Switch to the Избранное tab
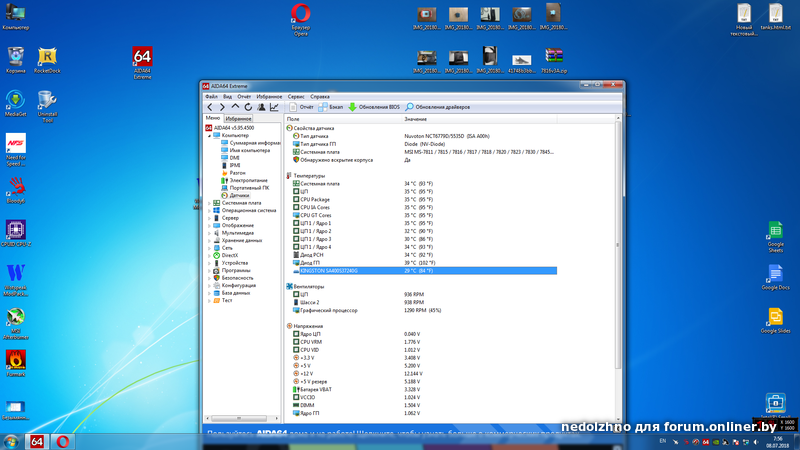The width and height of the screenshot is (800, 450). click(x=238, y=118)
